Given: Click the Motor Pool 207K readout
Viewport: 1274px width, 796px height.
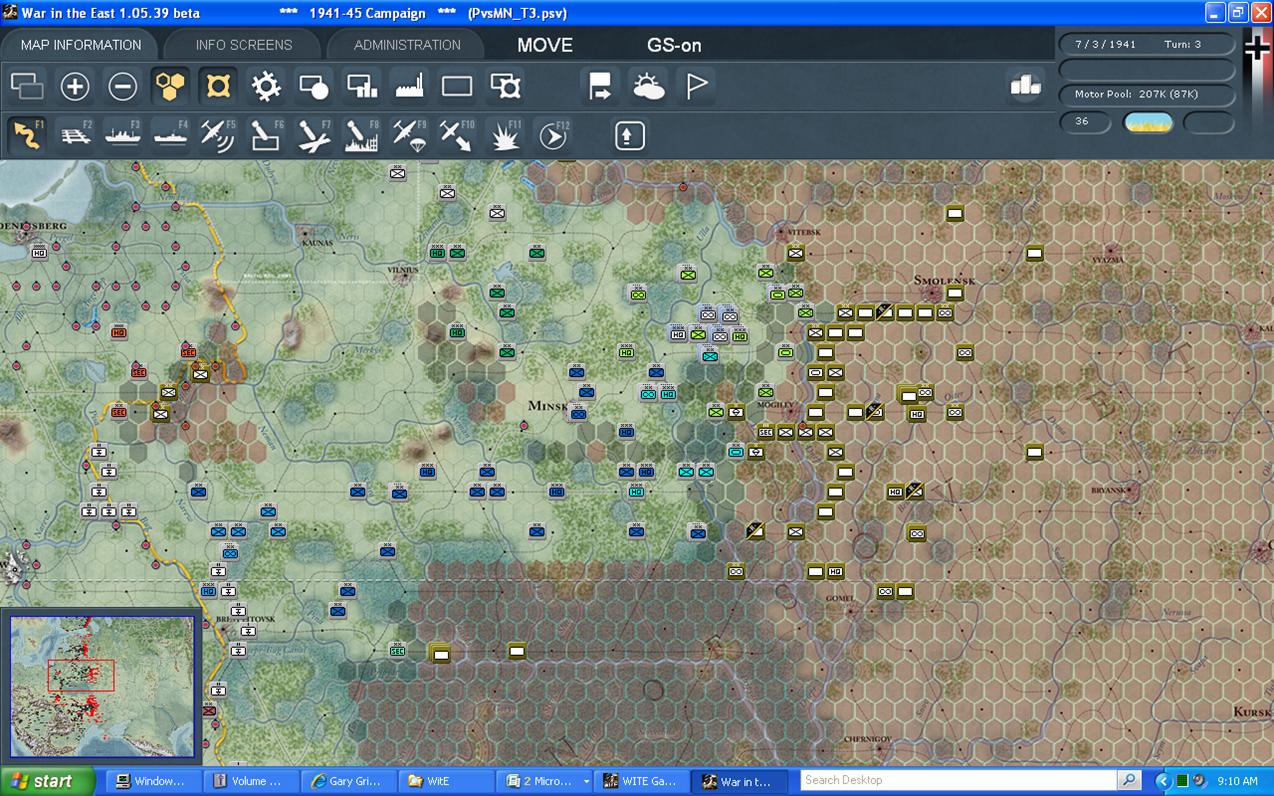Looking at the screenshot, I should (1146, 94).
